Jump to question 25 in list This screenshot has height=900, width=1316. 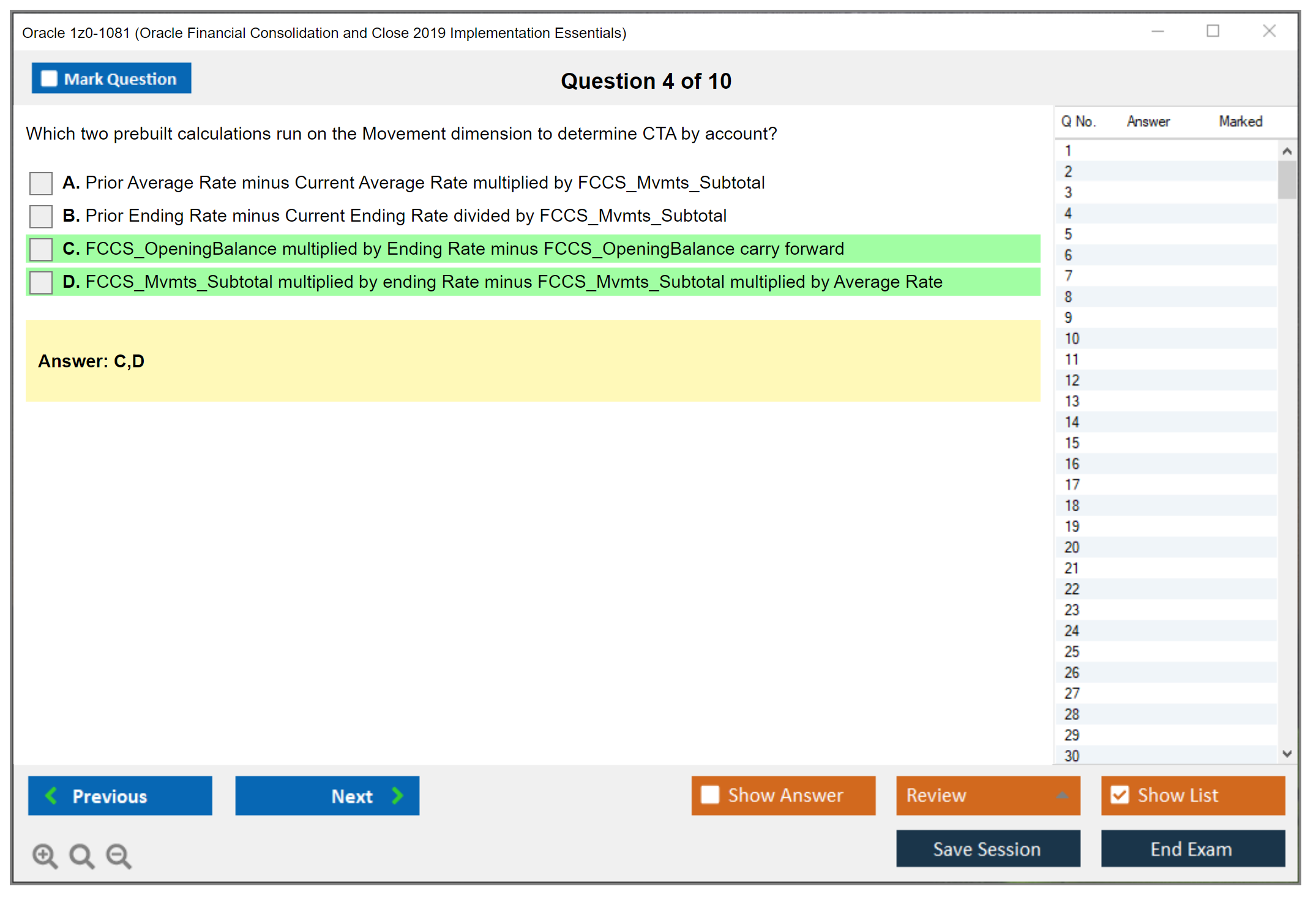coord(1072,651)
